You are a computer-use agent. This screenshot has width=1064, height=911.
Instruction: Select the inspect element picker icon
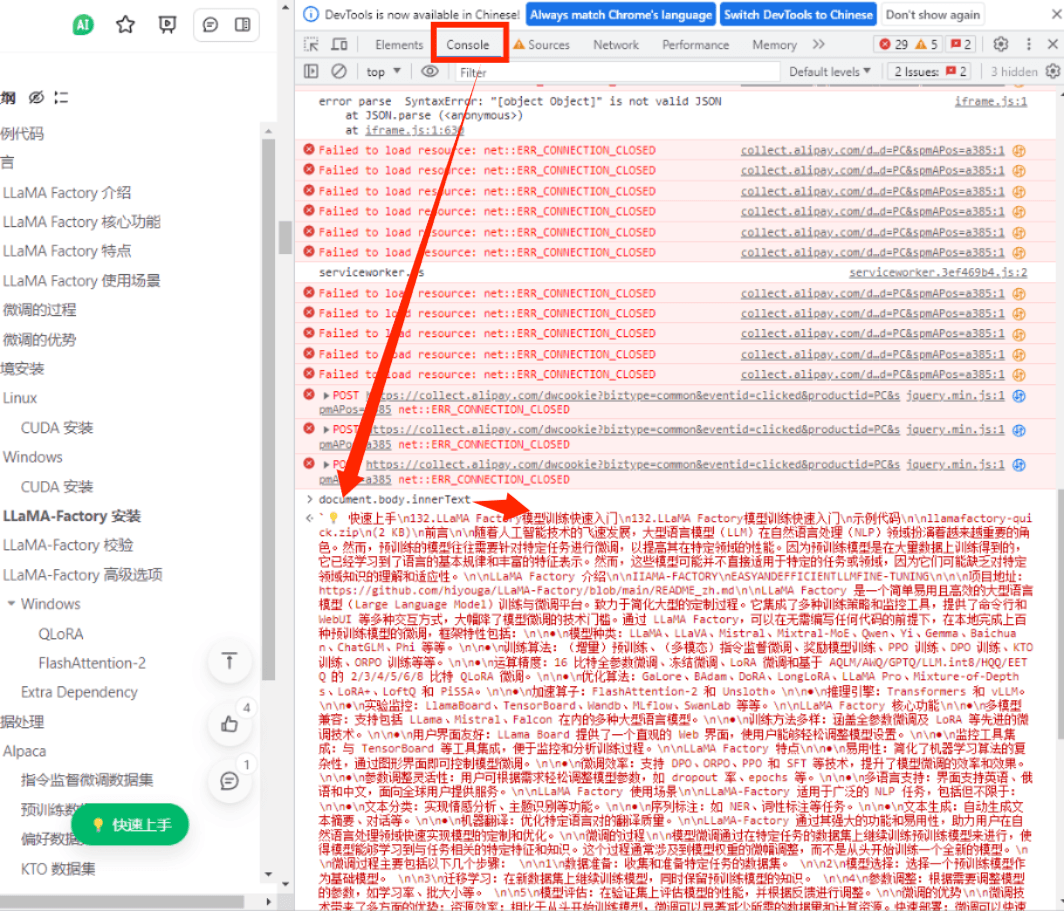click(311, 45)
